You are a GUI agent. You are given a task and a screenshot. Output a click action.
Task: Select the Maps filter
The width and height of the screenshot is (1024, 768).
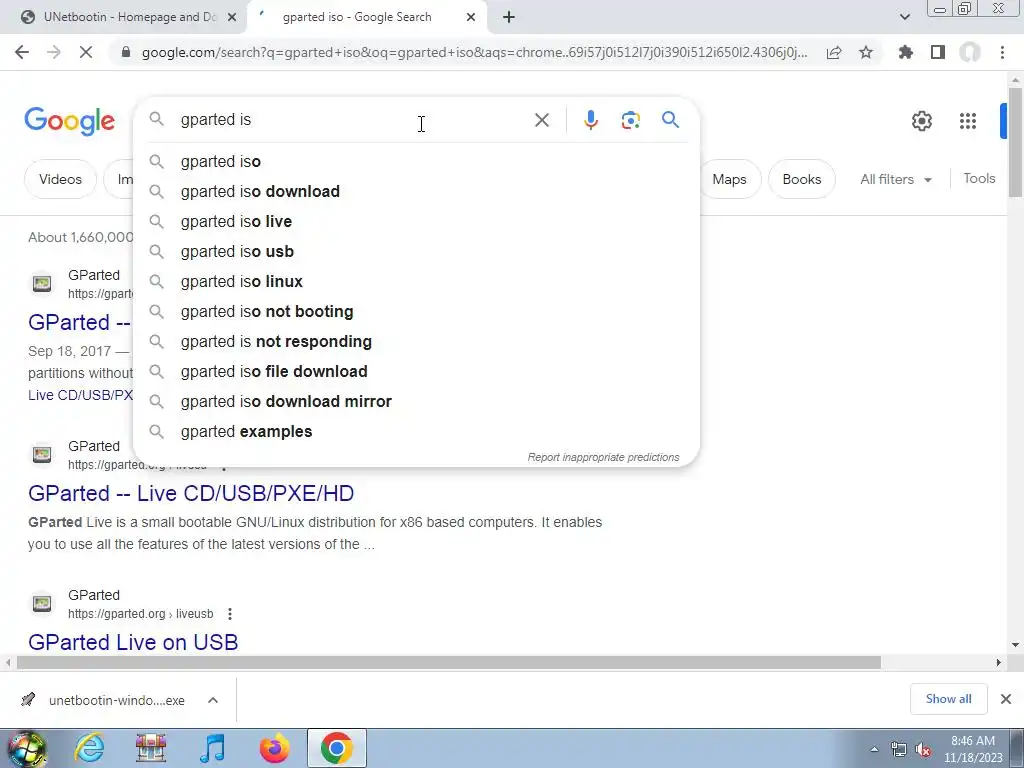click(729, 179)
